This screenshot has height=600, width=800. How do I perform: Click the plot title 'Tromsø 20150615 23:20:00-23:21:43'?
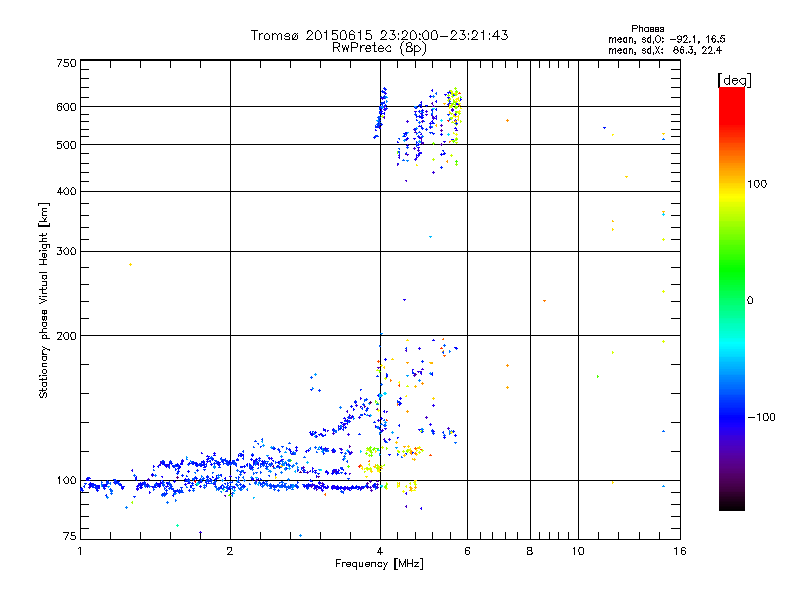(379, 35)
